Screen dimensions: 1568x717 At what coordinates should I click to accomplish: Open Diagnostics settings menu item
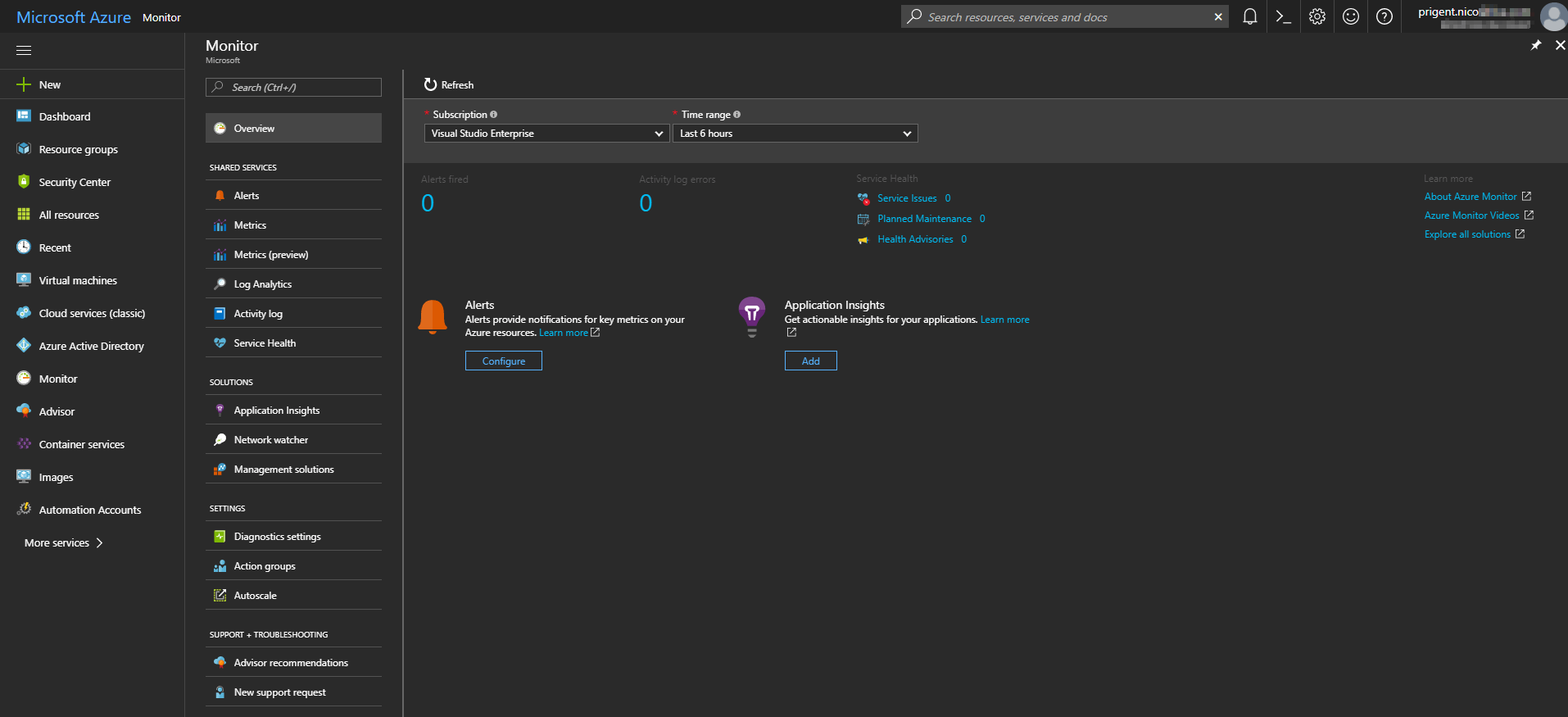coord(293,536)
